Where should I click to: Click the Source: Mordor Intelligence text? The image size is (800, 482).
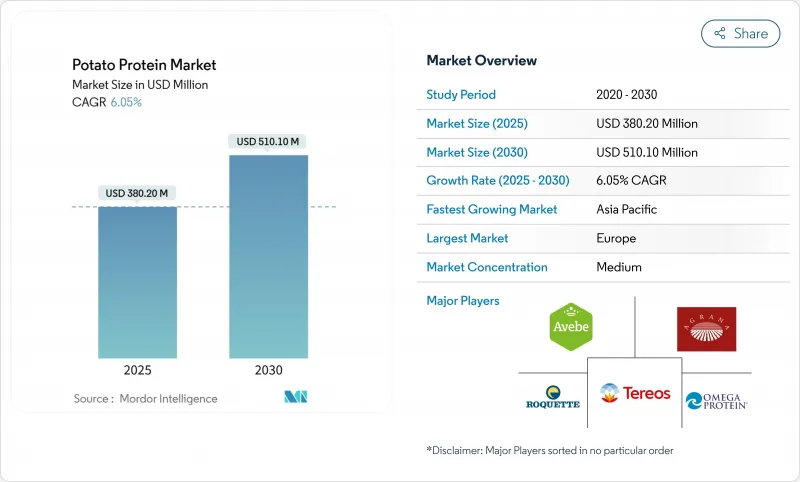tap(145, 398)
